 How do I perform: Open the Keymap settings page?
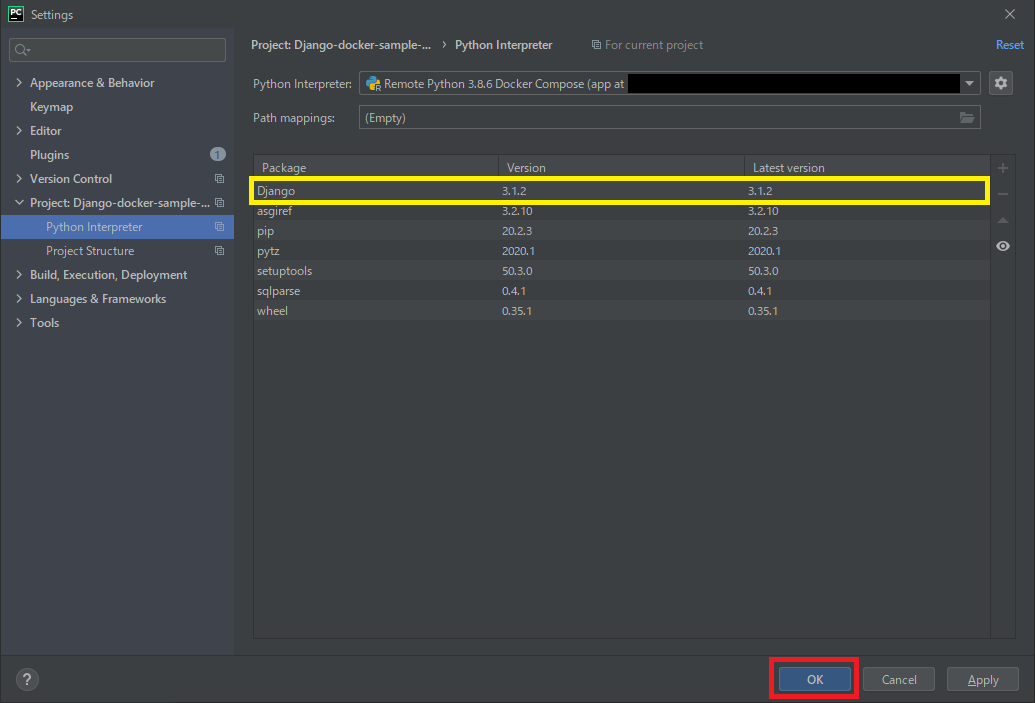pyautogui.click(x=51, y=107)
